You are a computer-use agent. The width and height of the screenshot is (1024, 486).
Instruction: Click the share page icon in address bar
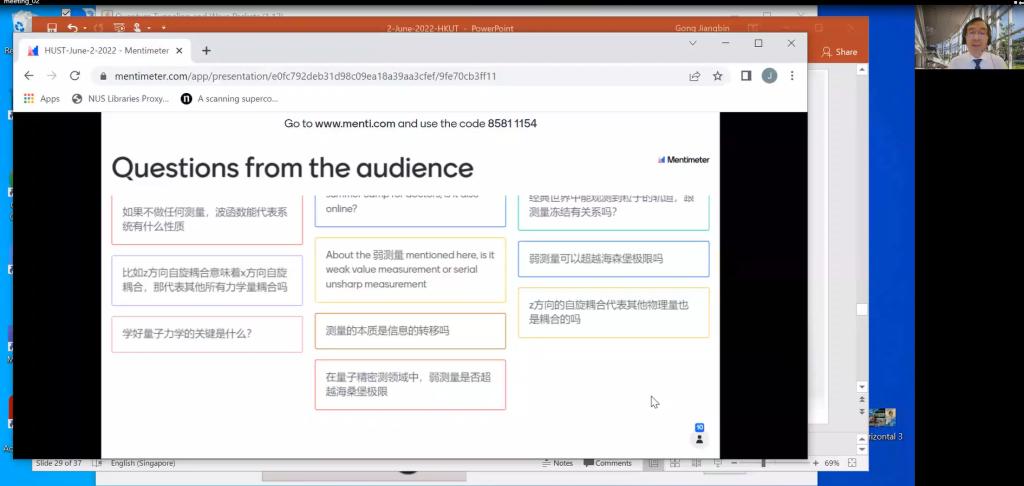click(x=694, y=76)
